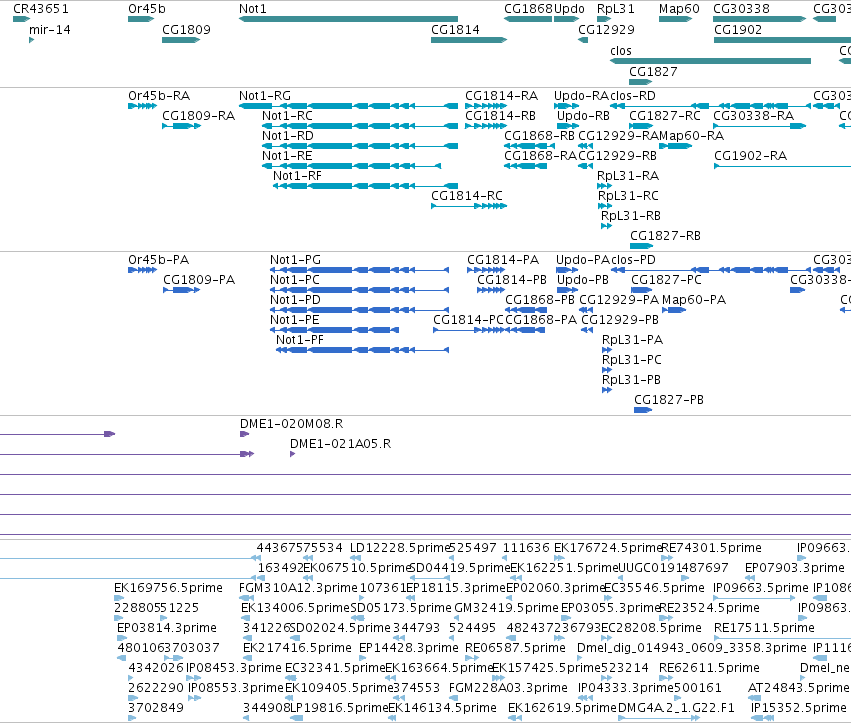Viewport: 851px width, 723px height.
Task: Click EST IP08453.3prime
Action: [x=193, y=678]
